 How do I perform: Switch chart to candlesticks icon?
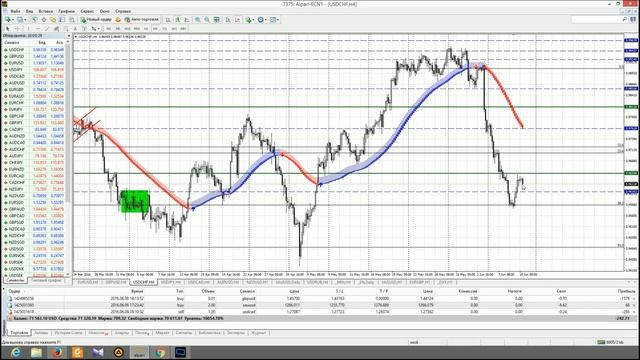pyautogui.click(x=178, y=20)
